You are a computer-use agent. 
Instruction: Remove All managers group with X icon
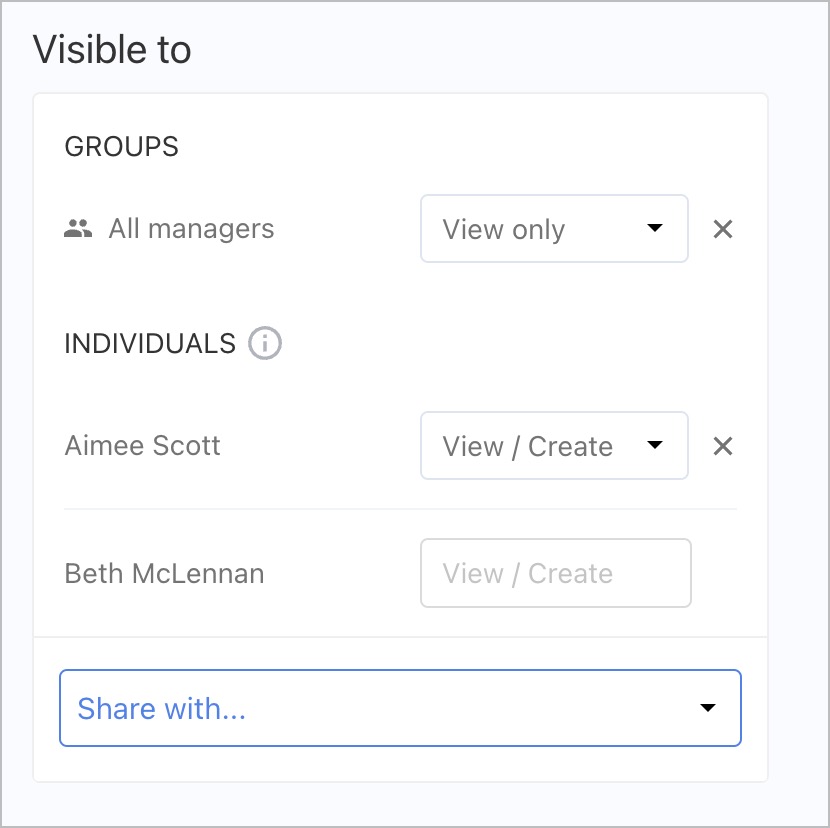click(723, 229)
